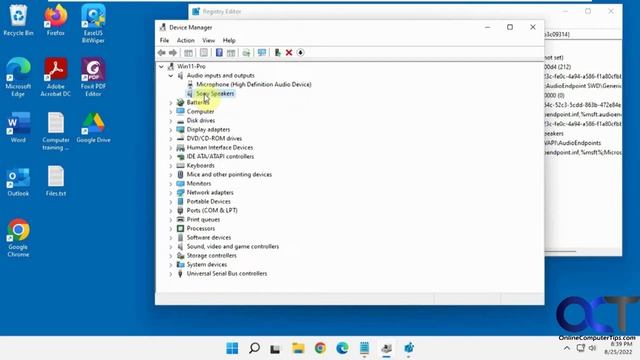Click the Disable device down-arrow circle icon

click(x=300, y=53)
